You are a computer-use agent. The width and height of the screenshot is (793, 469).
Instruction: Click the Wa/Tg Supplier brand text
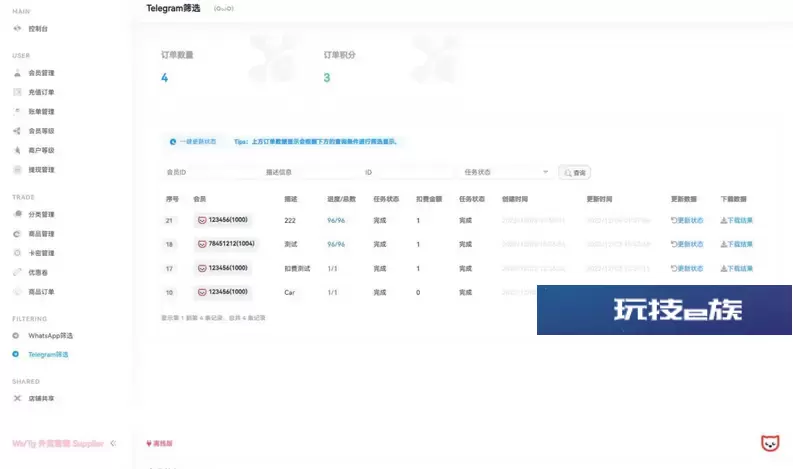pyautogui.click(x=58, y=443)
